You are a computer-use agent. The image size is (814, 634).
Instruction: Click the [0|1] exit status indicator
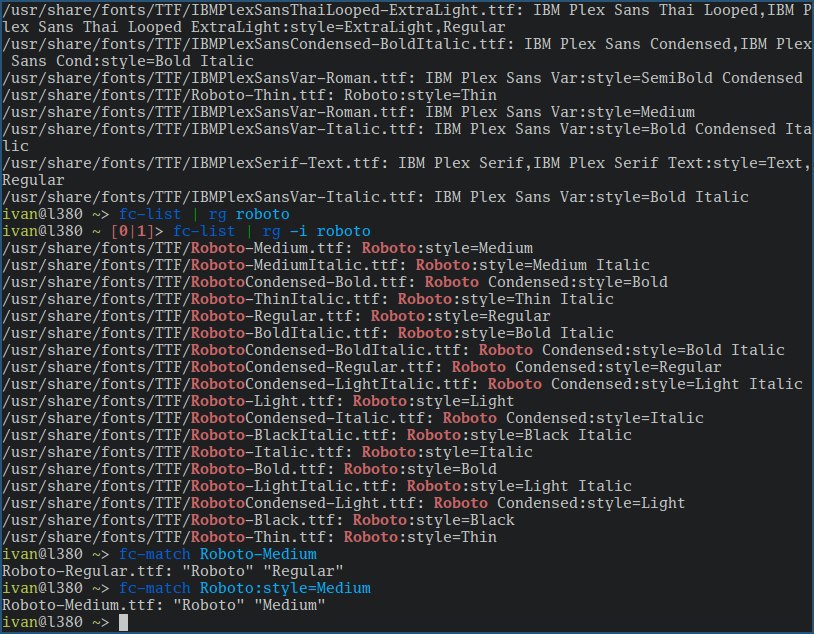[x=132, y=231]
